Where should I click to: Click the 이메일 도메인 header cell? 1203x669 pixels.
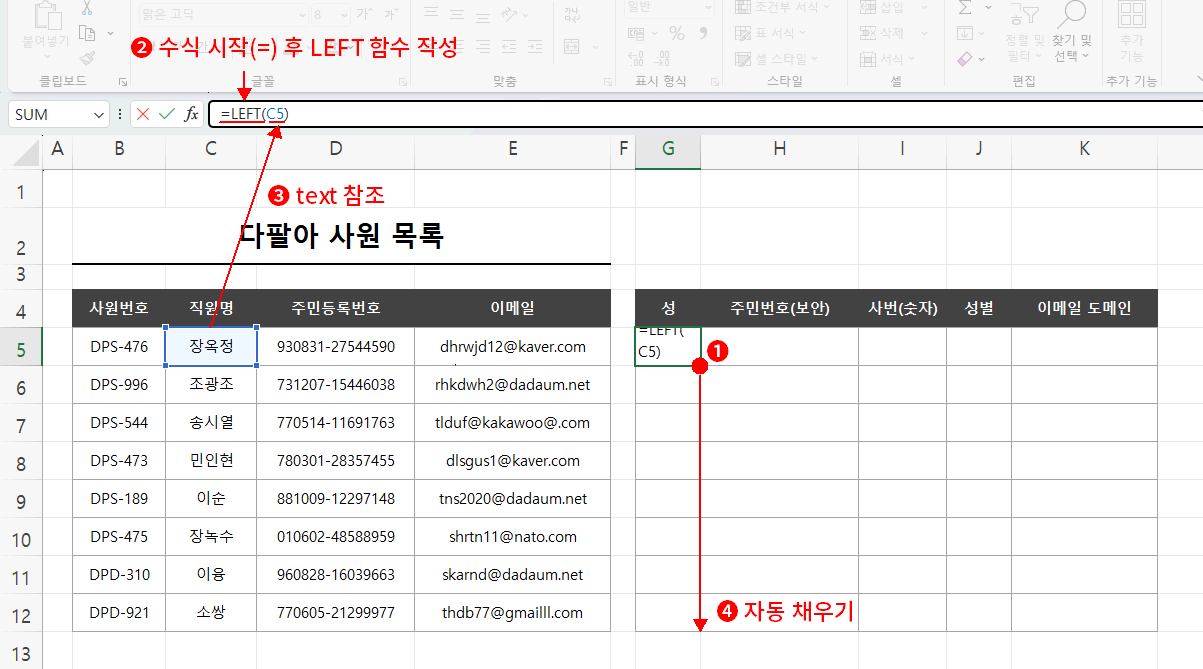point(1084,308)
